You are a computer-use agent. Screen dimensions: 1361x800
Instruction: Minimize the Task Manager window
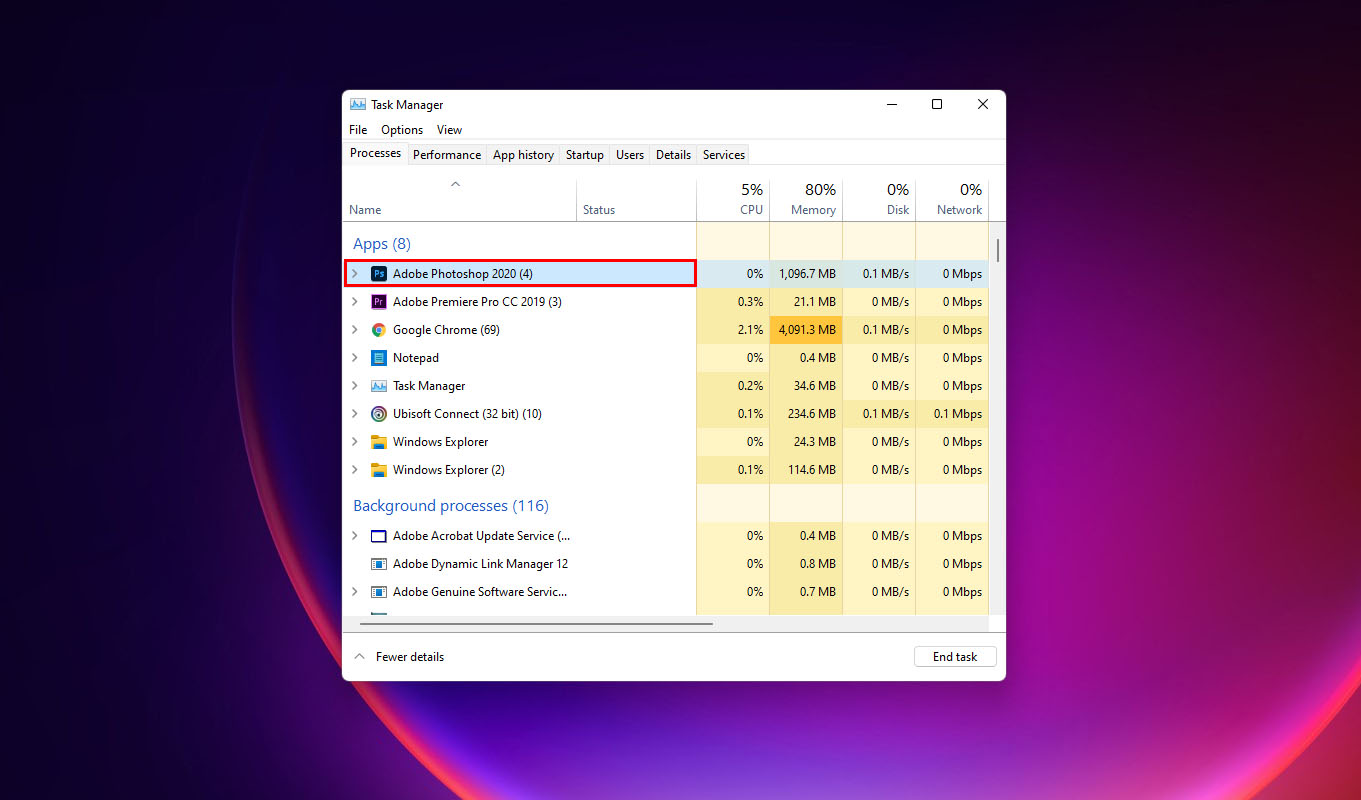(x=890, y=104)
